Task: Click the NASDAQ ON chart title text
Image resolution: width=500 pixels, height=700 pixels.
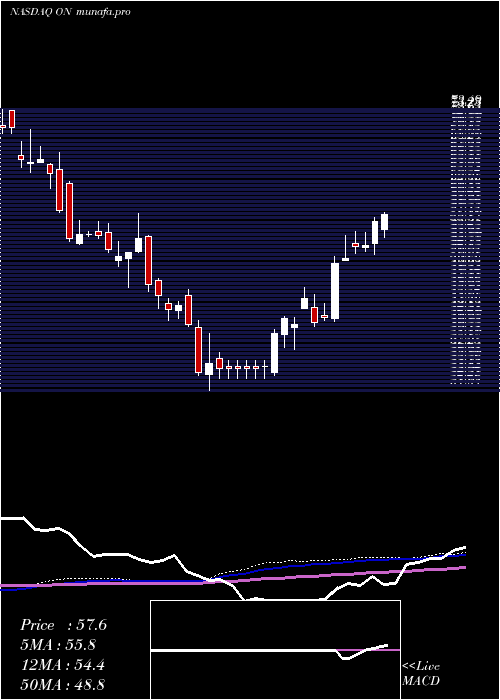Action: (x=70, y=12)
